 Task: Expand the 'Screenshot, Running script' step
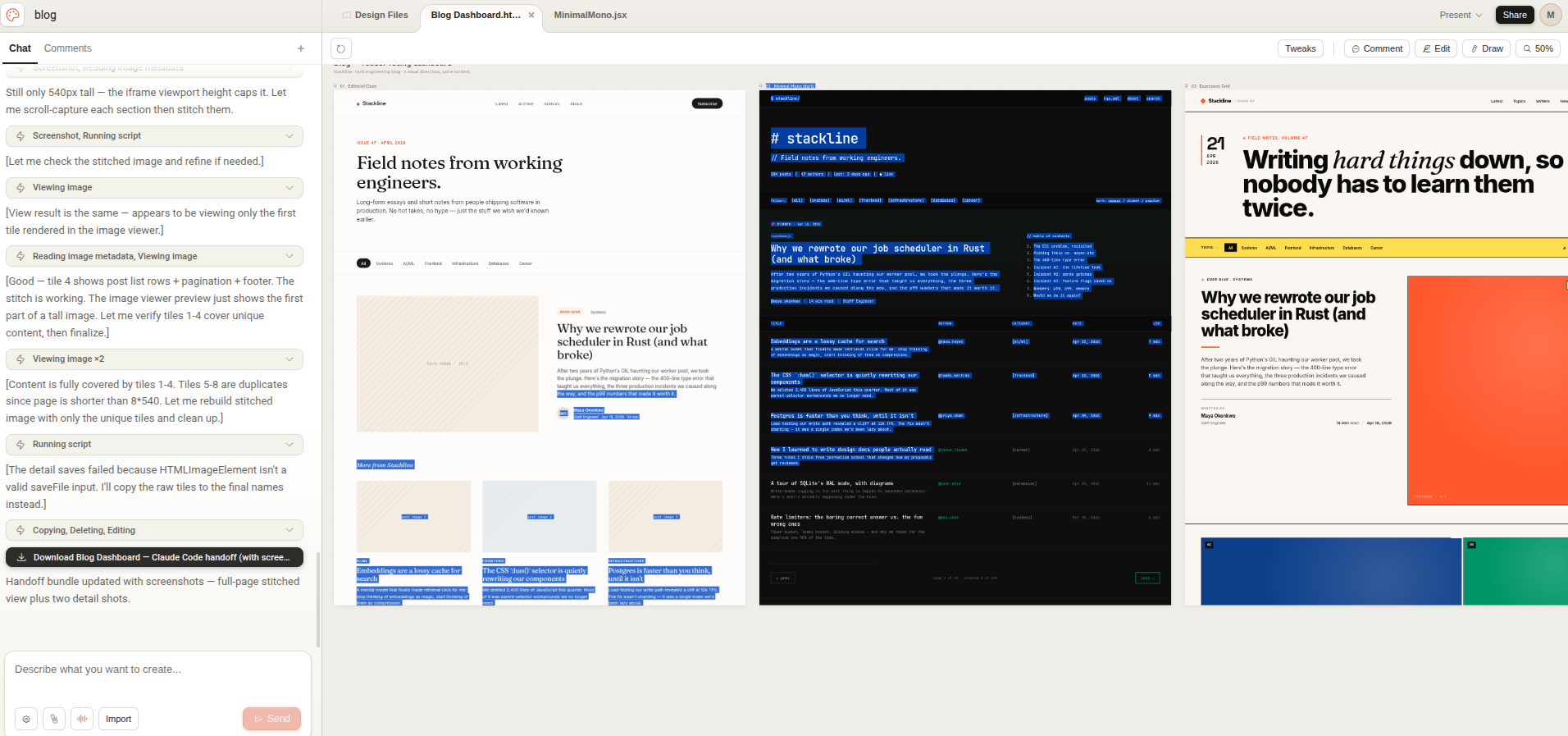pyautogui.click(x=154, y=136)
